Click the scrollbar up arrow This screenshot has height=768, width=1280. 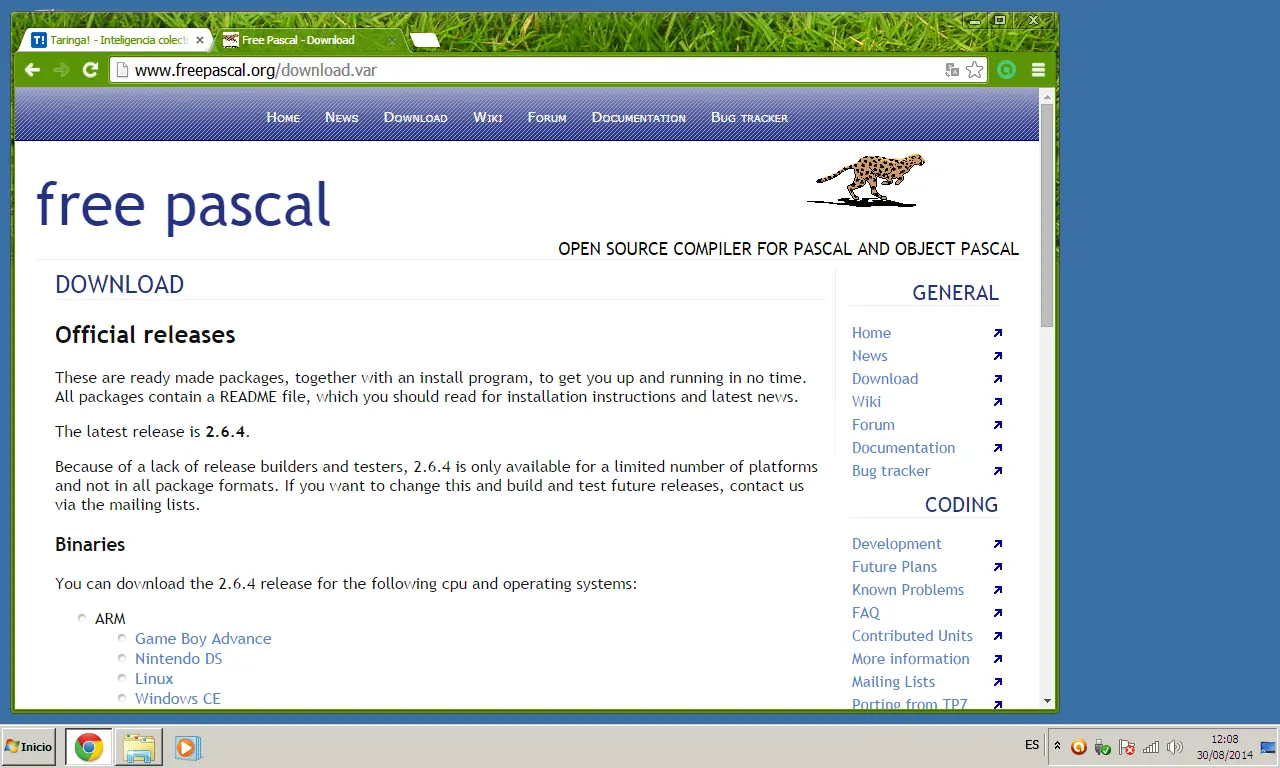point(1047,96)
